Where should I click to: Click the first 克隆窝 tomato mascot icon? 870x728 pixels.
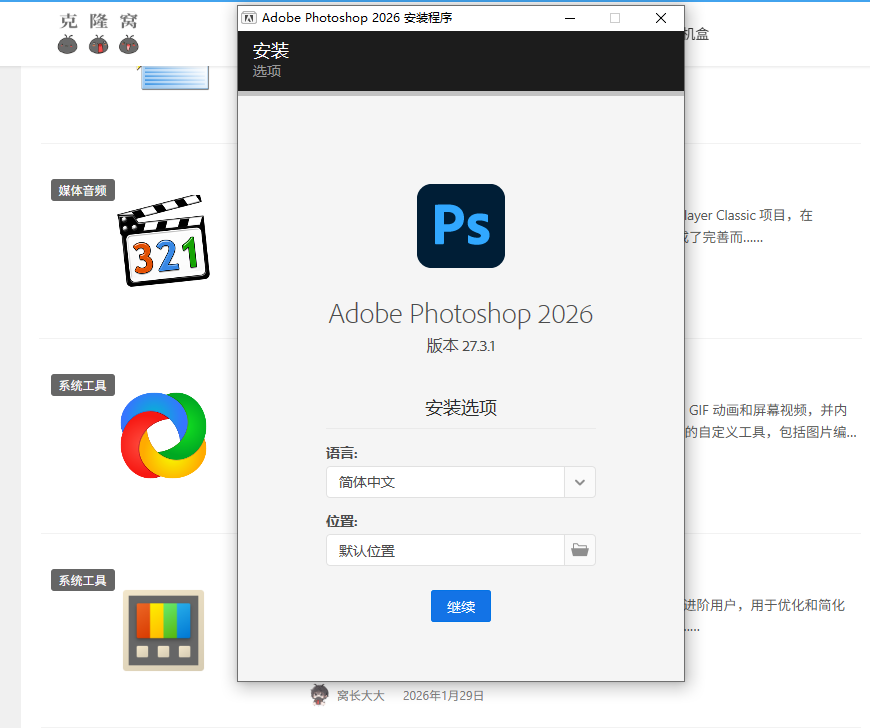pos(67,44)
